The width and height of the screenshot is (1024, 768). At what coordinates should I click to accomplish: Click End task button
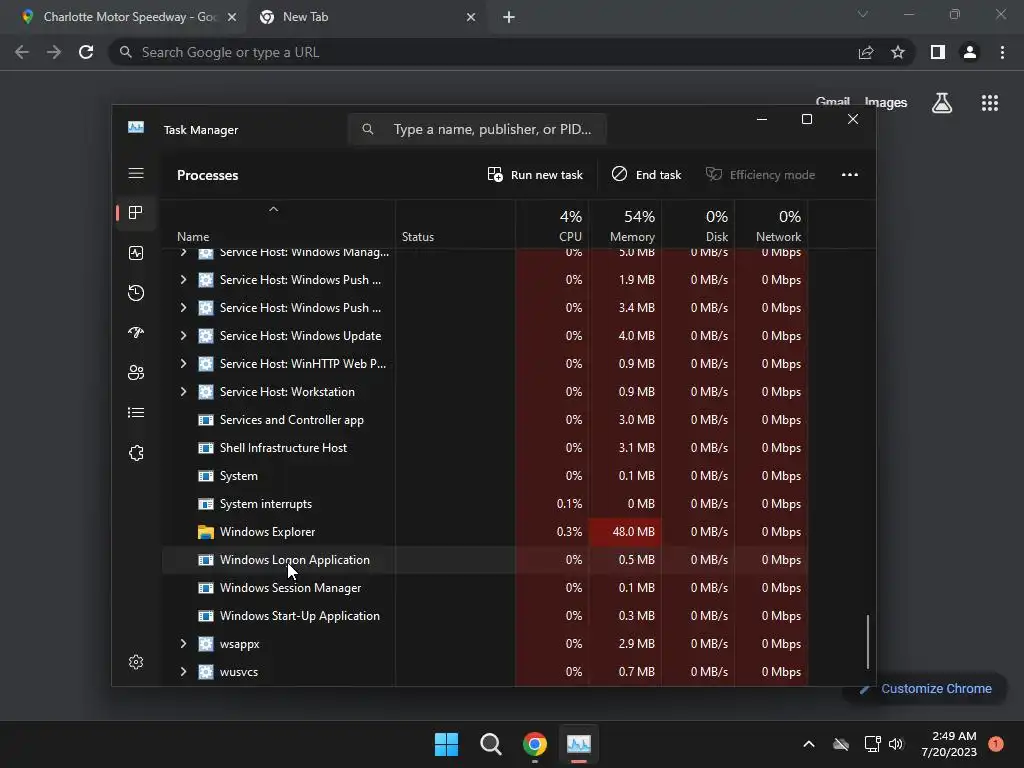tap(646, 174)
